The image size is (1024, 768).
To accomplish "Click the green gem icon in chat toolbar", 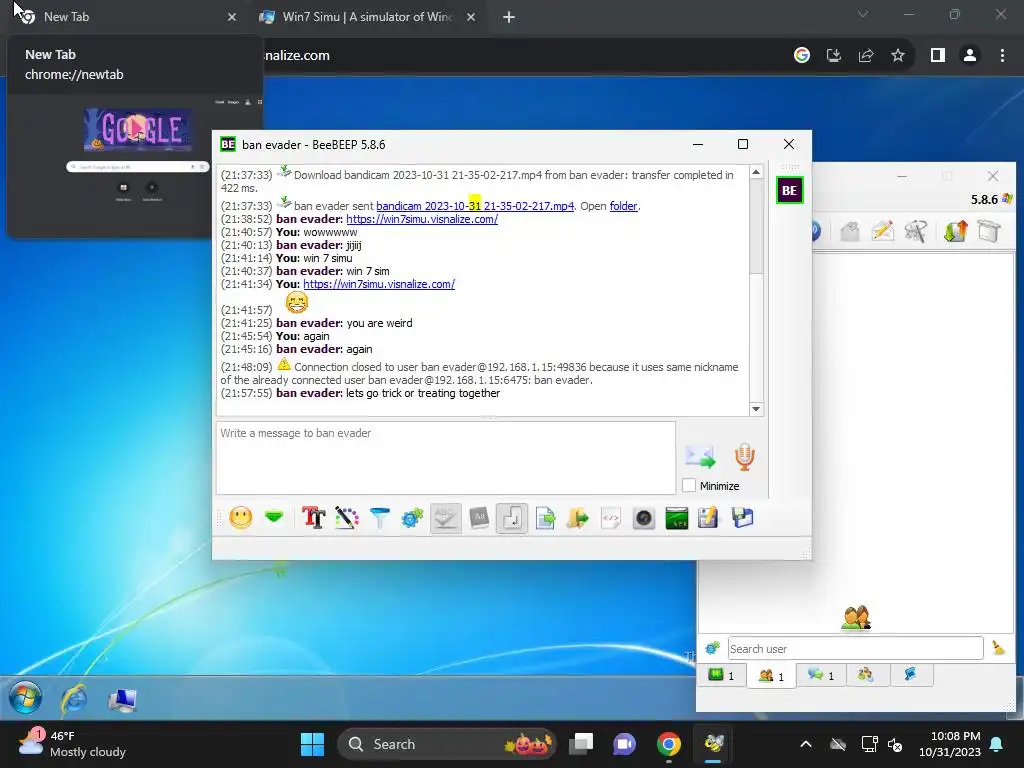I will 274,518.
